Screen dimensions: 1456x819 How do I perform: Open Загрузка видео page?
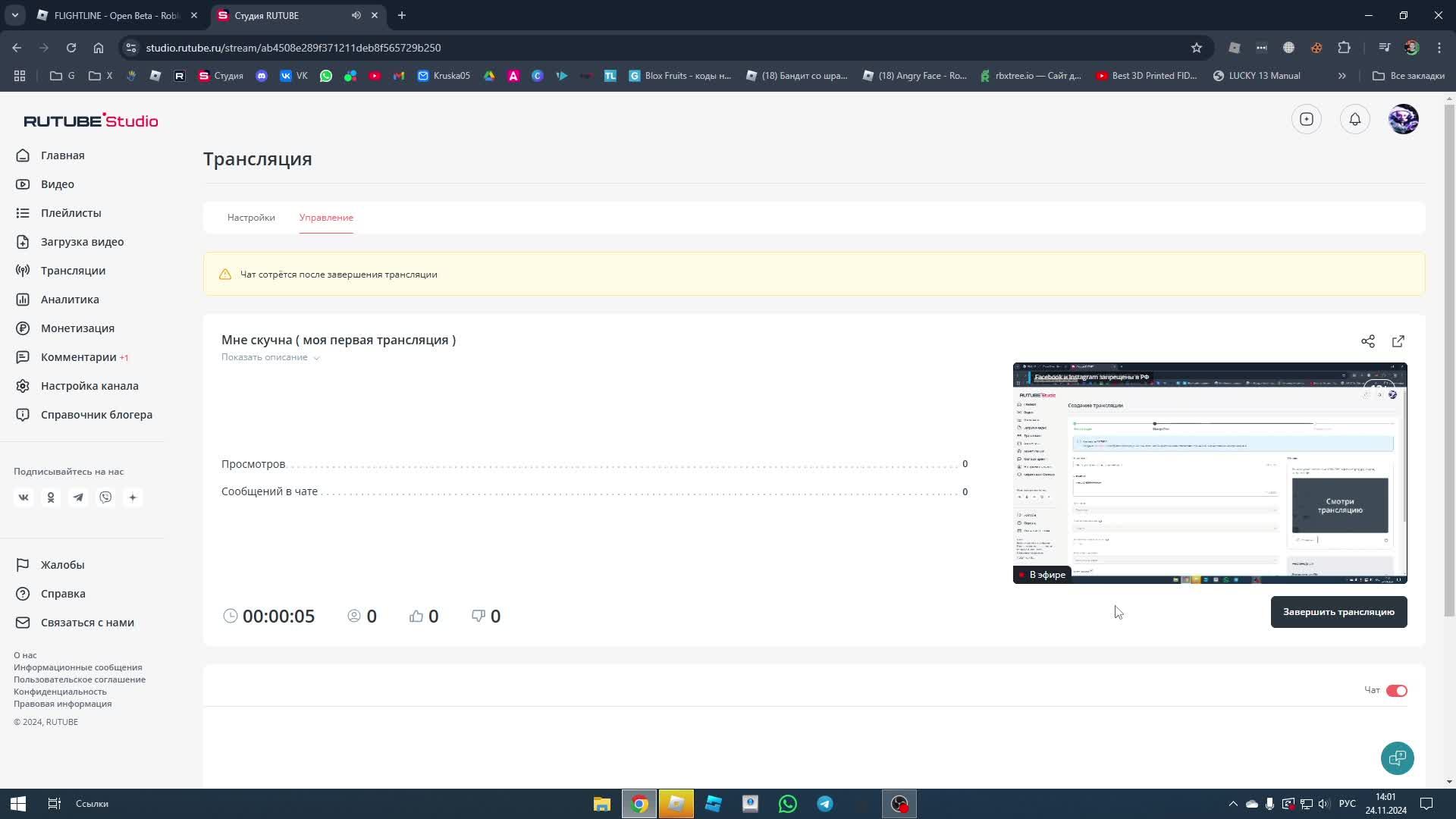(x=71, y=242)
